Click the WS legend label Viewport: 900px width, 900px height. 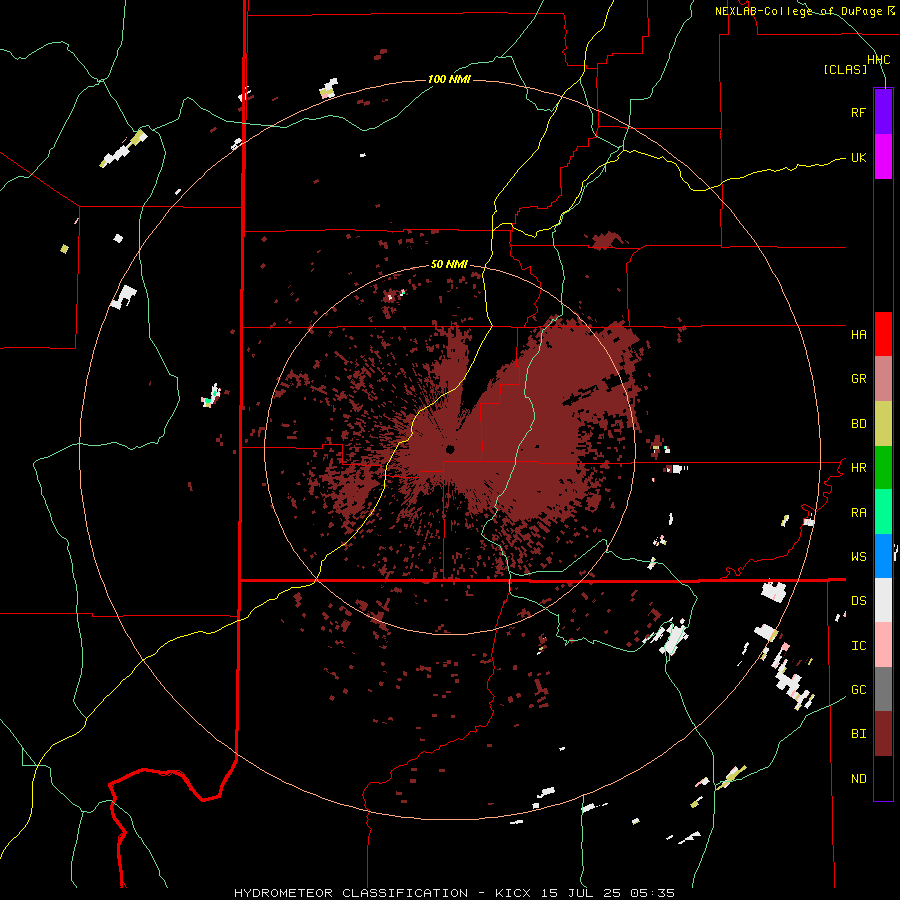click(x=858, y=557)
